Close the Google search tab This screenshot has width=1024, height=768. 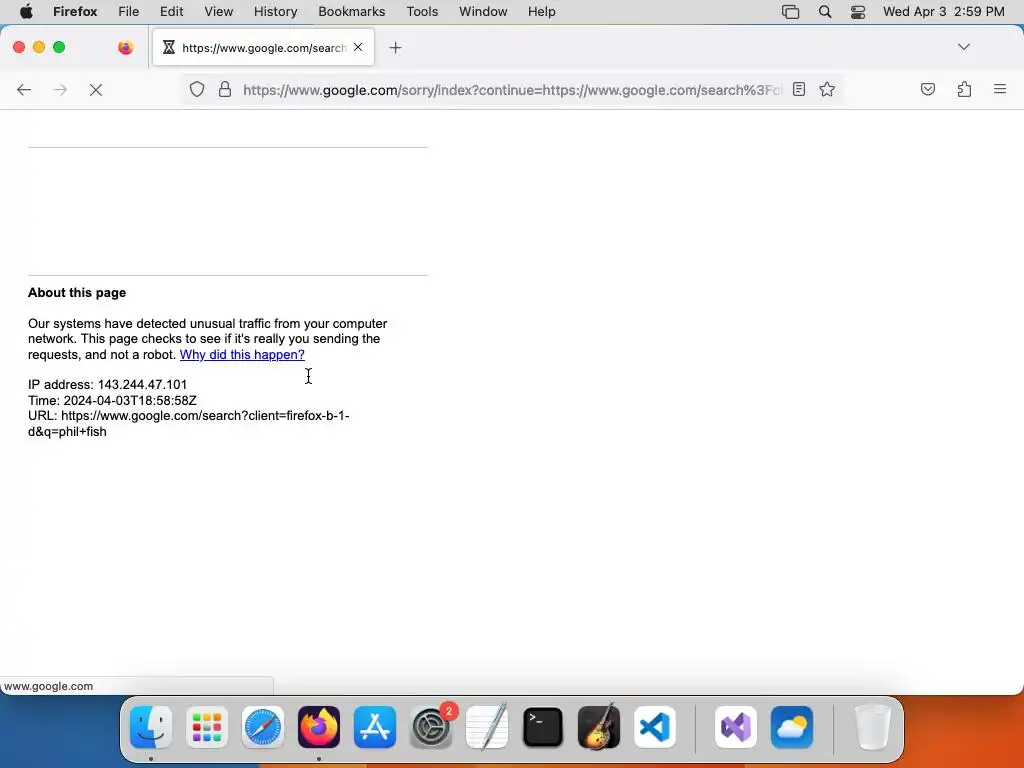click(358, 47)
